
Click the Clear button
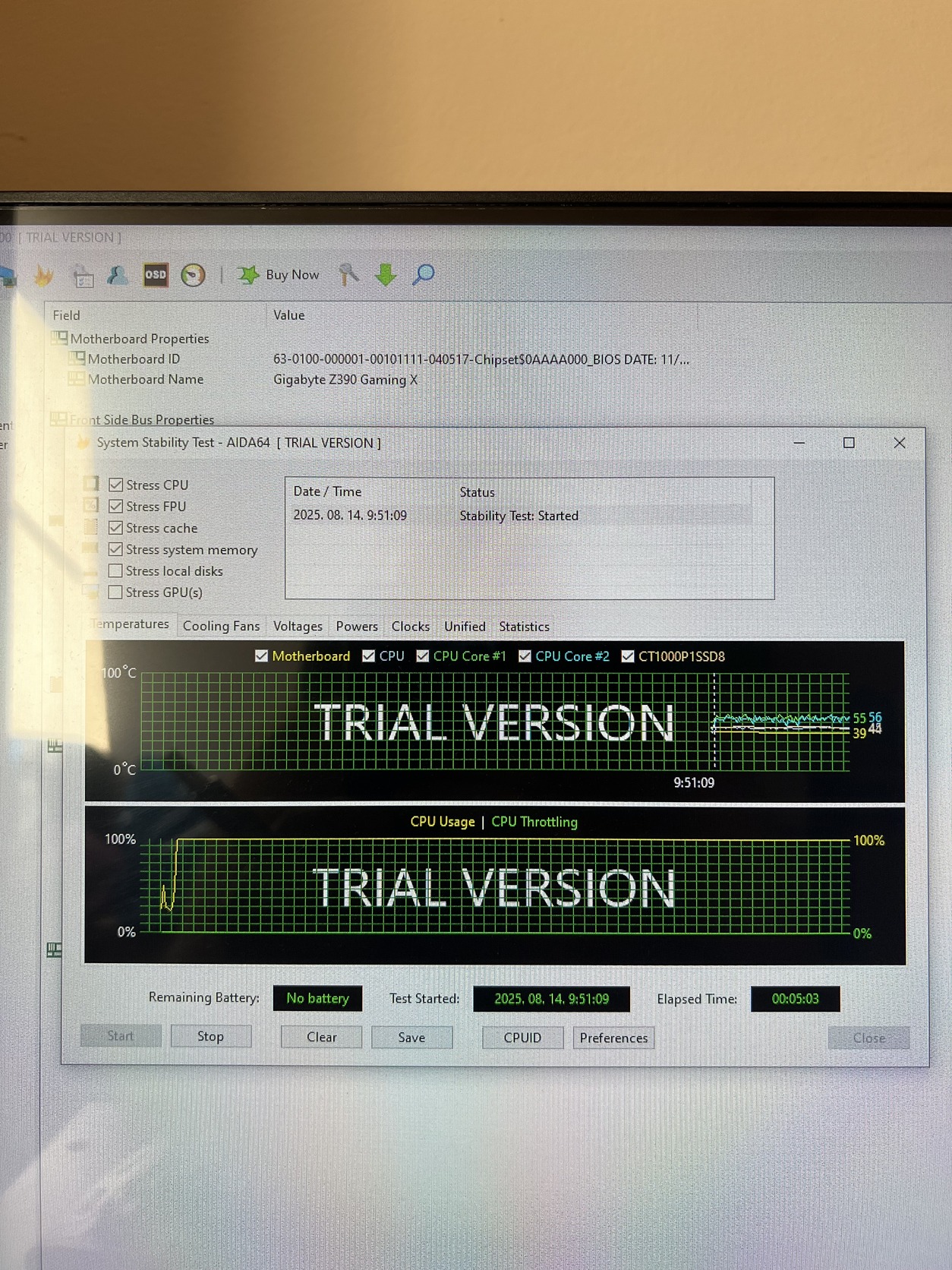pos(321,1037)
